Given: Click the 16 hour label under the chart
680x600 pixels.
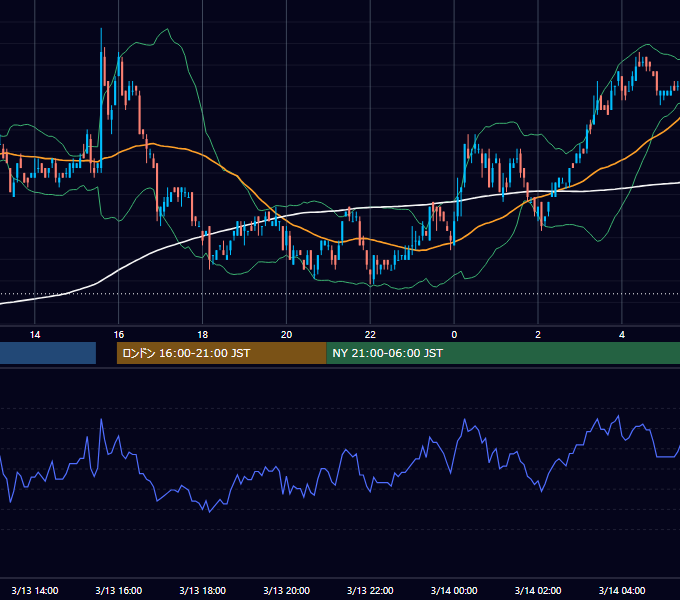Looking at the screenshot, I should (118, 335).
